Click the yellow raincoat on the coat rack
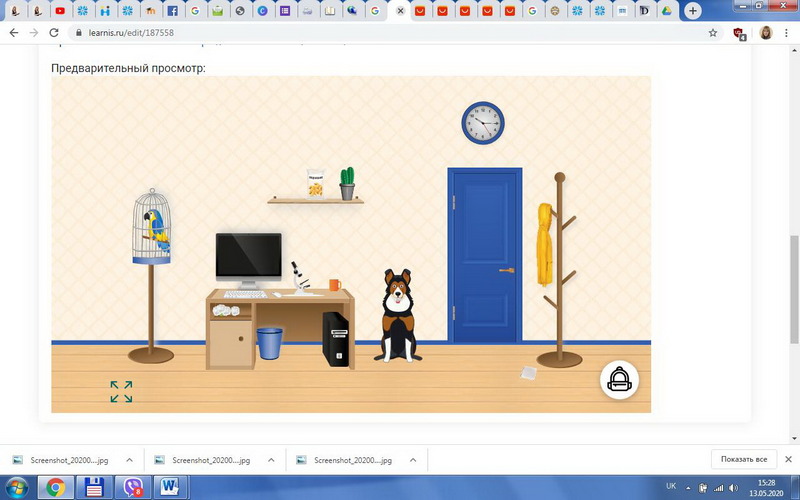Image resolution: width=800 pixels, height=500 pixels. click(x=545, y=243)
